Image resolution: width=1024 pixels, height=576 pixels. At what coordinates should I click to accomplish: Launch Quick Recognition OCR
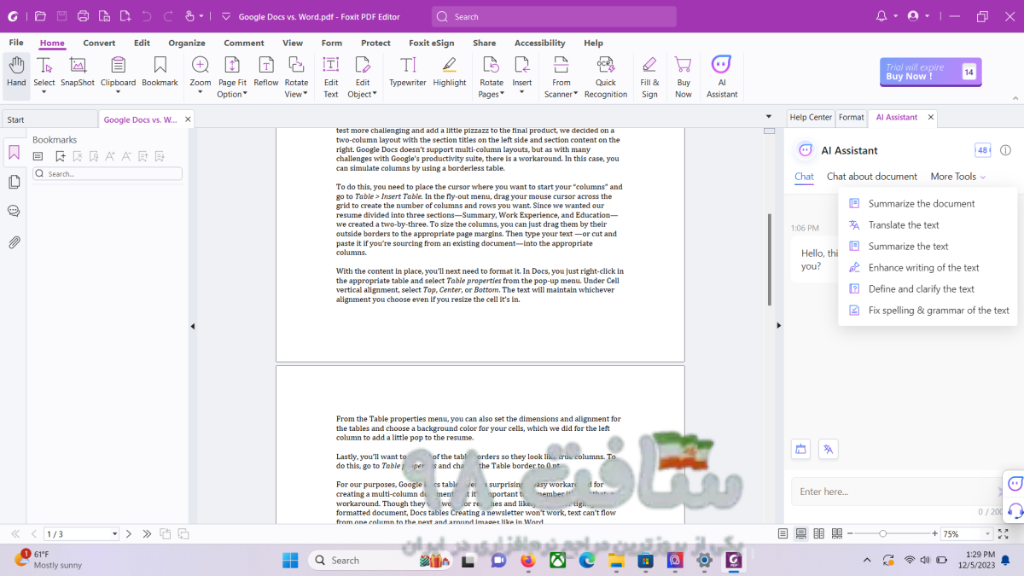(605, 76)
